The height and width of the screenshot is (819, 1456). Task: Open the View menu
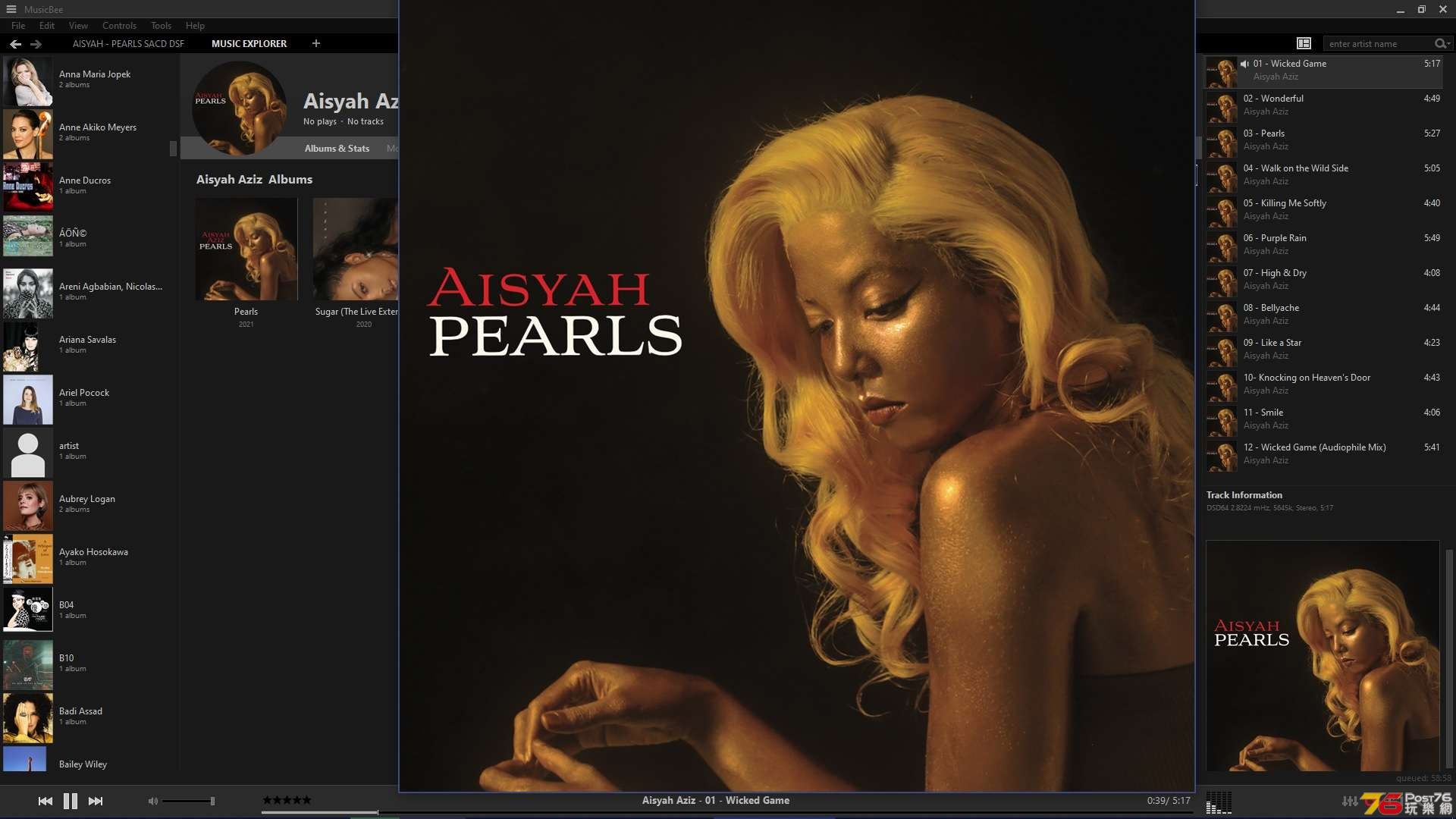tap(78, 25)
